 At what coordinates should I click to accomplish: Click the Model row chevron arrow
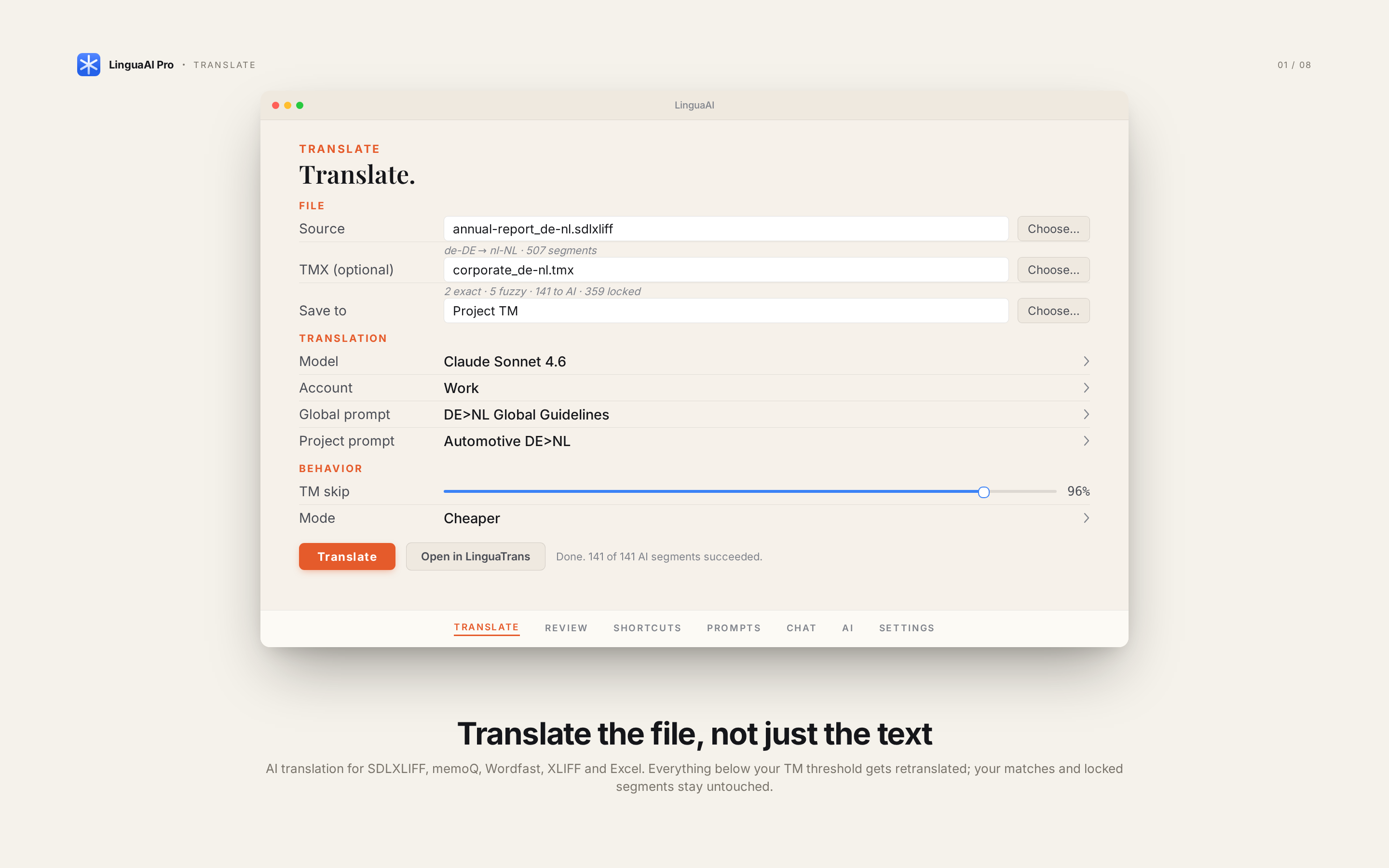[x=1086, y=361]
